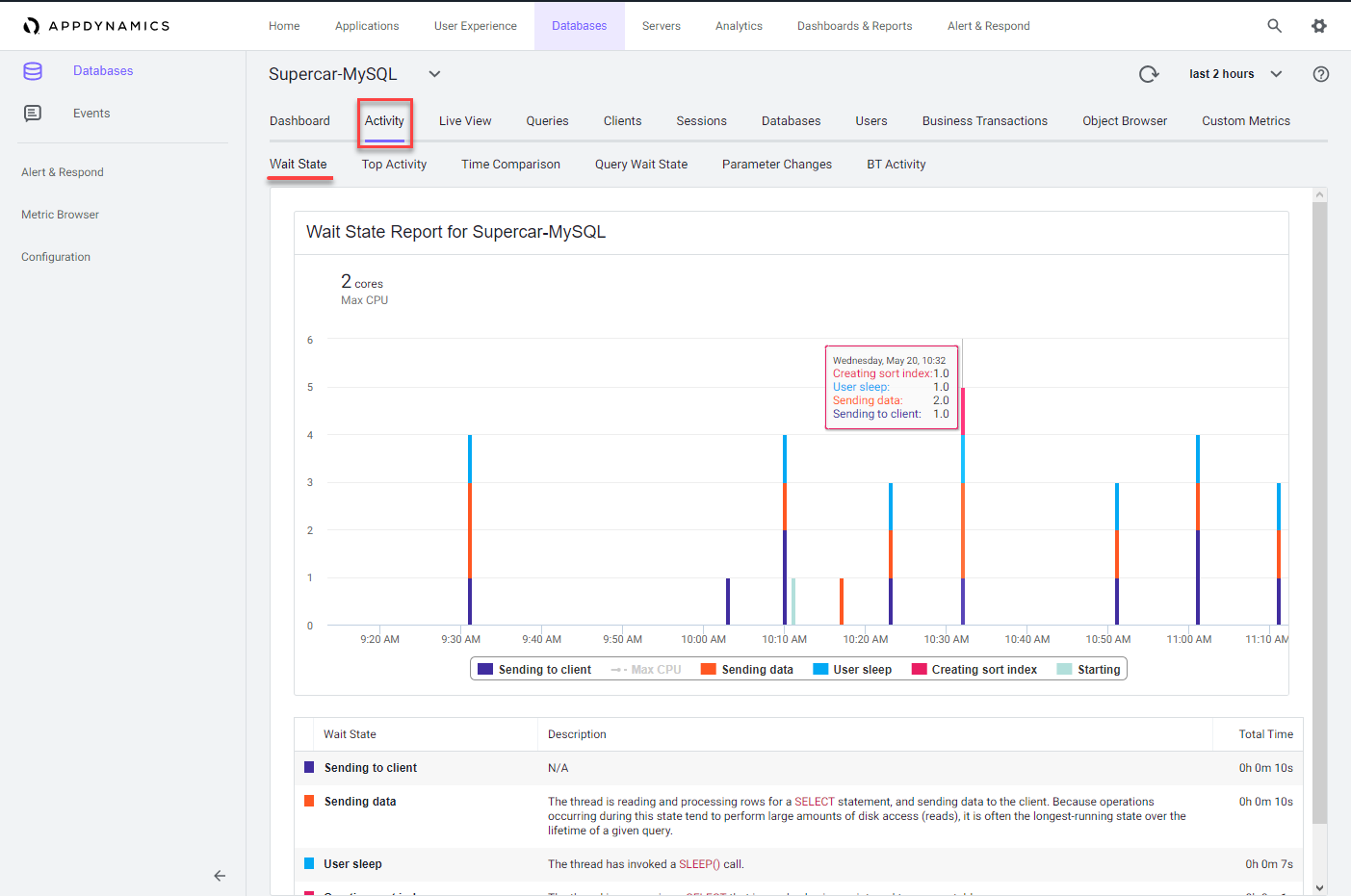This screenshot has width=1351, height=896.
Task: Sort by Wait State column header
Action: coord(350,734)
